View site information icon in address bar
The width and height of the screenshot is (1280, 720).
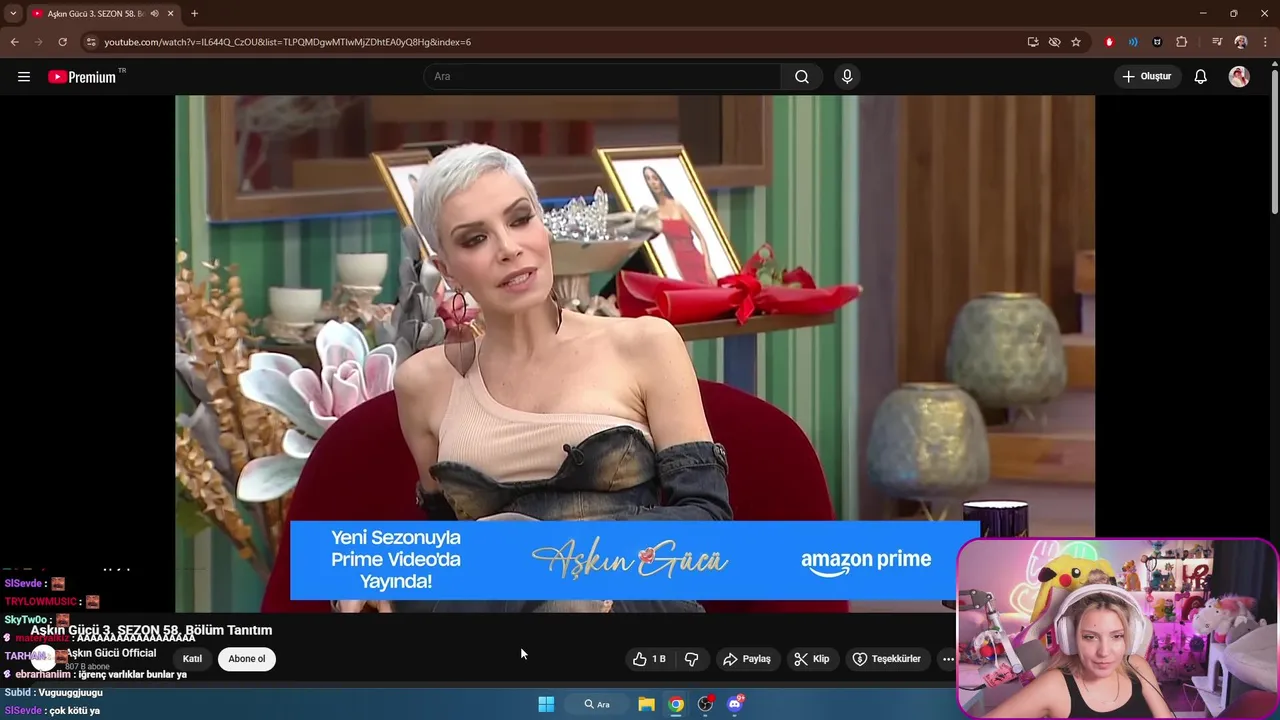point(91,42)
